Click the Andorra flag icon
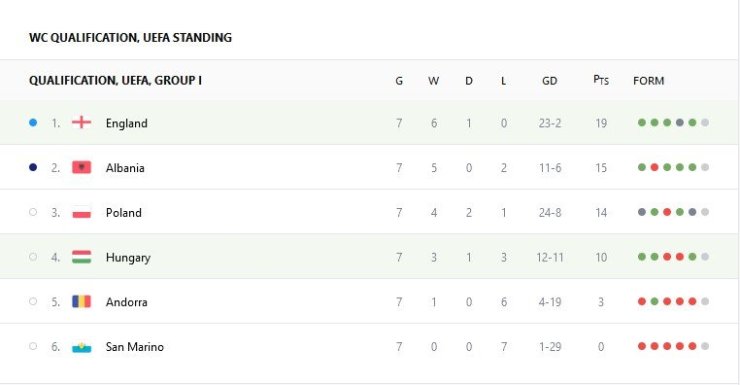This screenshot has height=385, width=740. 81,301
